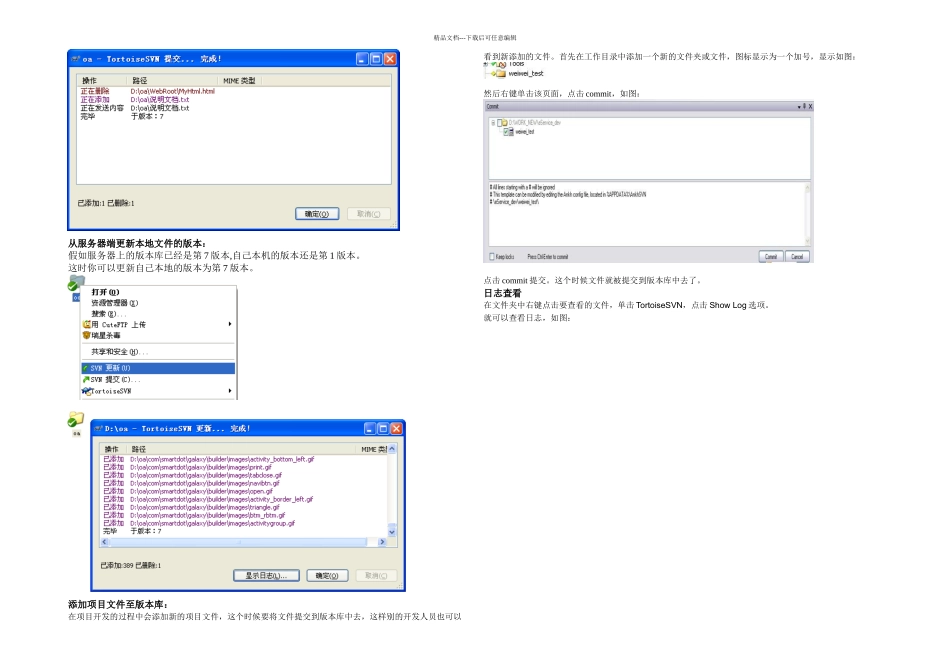950x672 pixels.
Task: Tick the checkbox of the root folder in the Commit tree
Action: (x=499, y=122)
